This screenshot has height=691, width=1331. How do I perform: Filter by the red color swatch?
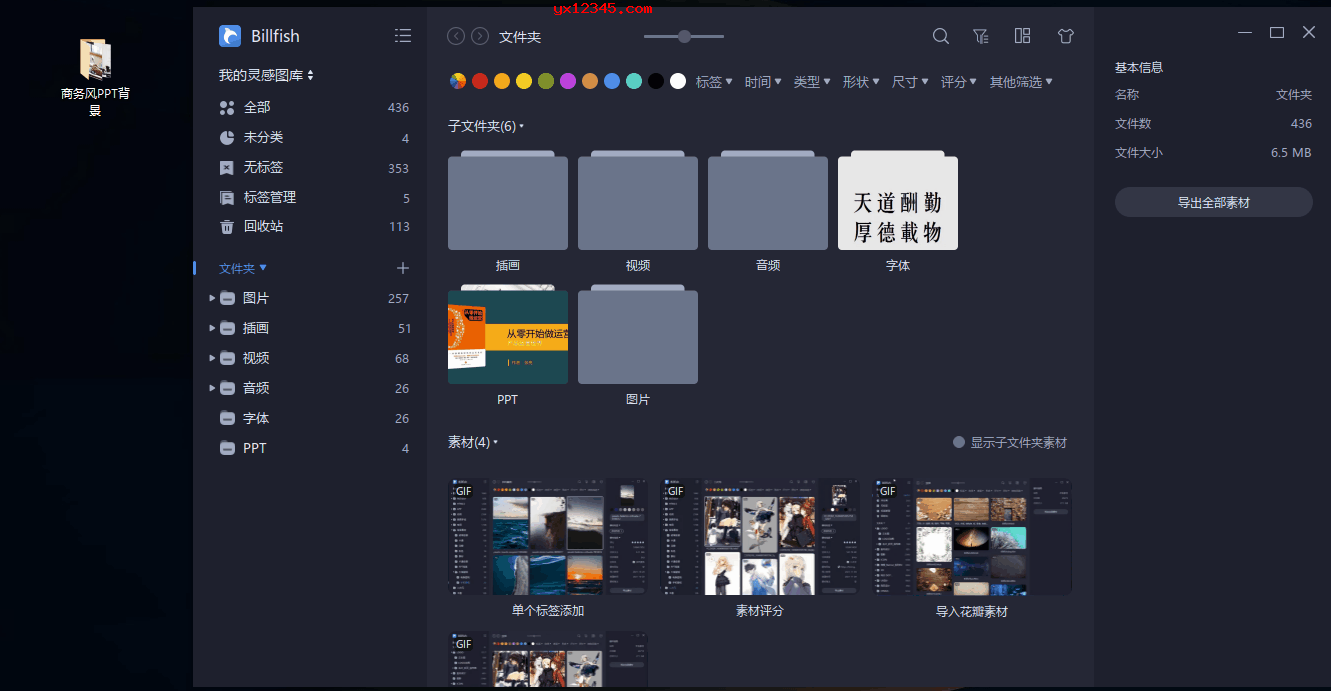[480, 82]
